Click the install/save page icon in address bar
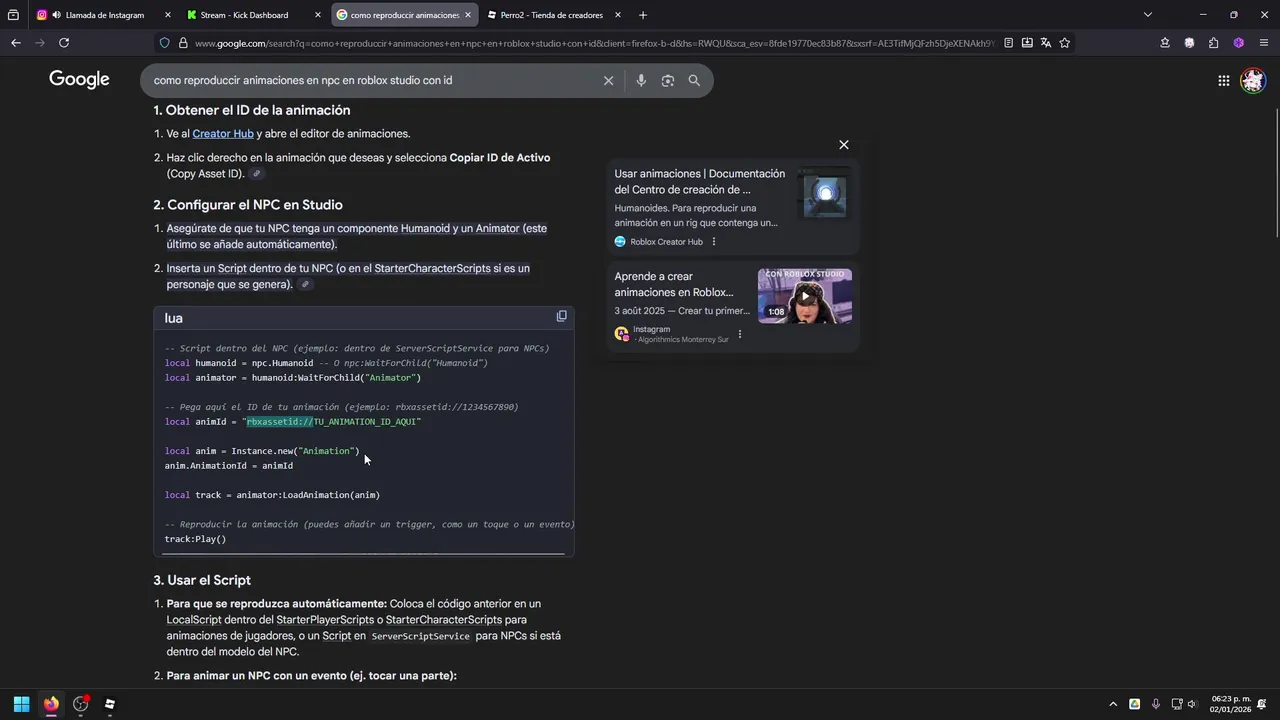Screen dimensions: 1280x720 point(1027,43)
